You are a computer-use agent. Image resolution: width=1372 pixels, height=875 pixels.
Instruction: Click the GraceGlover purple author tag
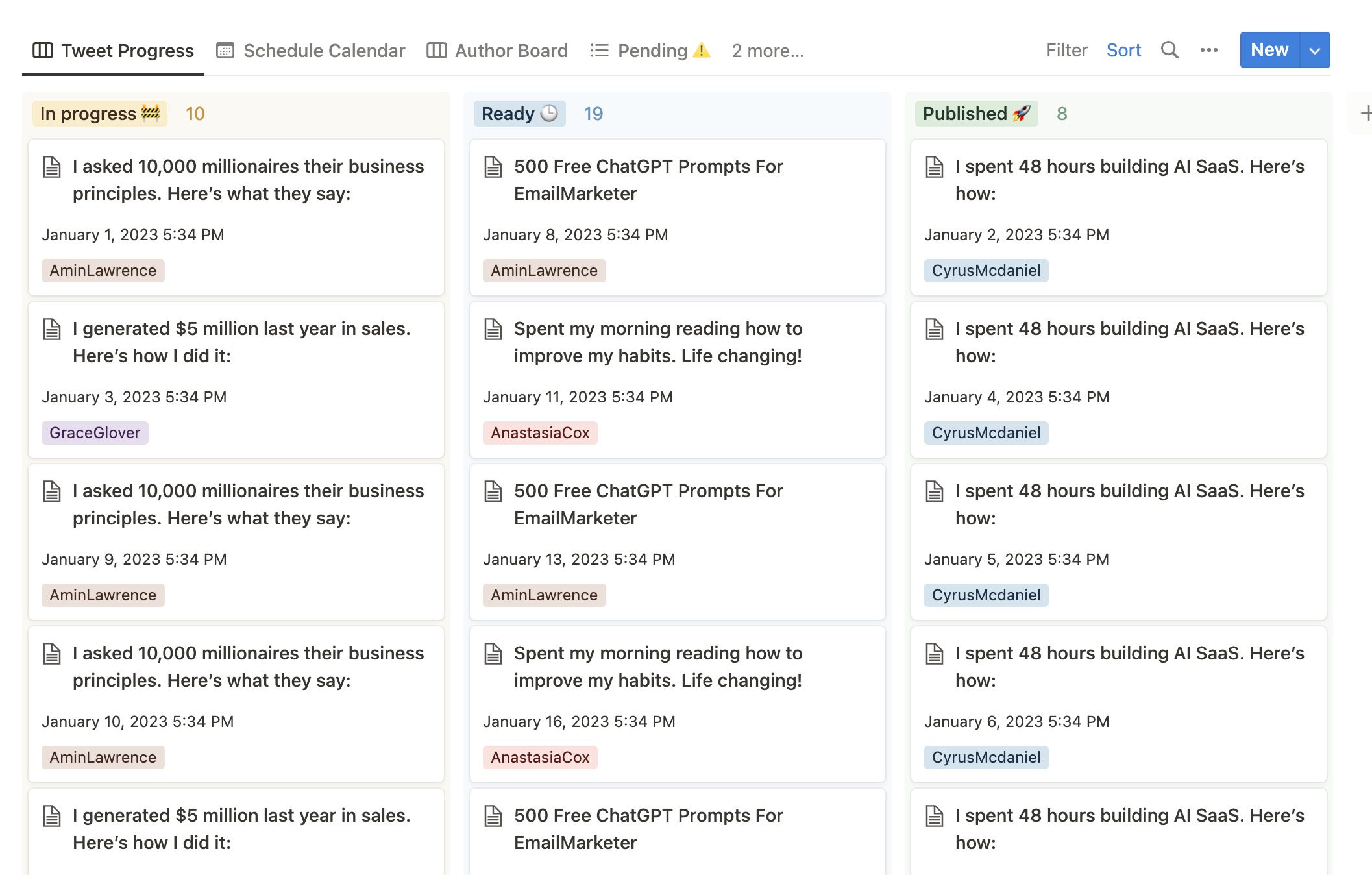[x=95, y=433]
